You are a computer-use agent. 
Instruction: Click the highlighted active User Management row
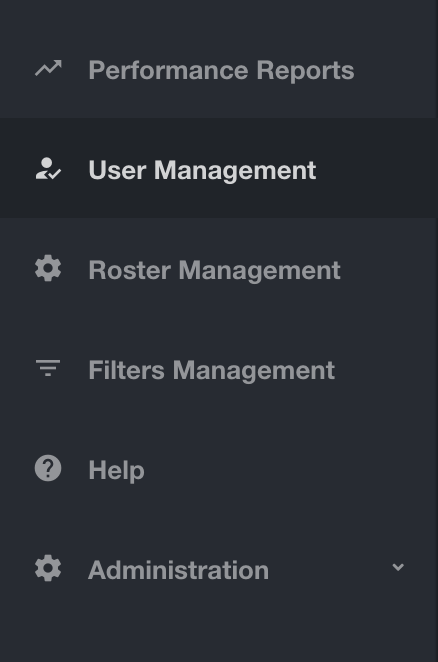click(219, 168)
